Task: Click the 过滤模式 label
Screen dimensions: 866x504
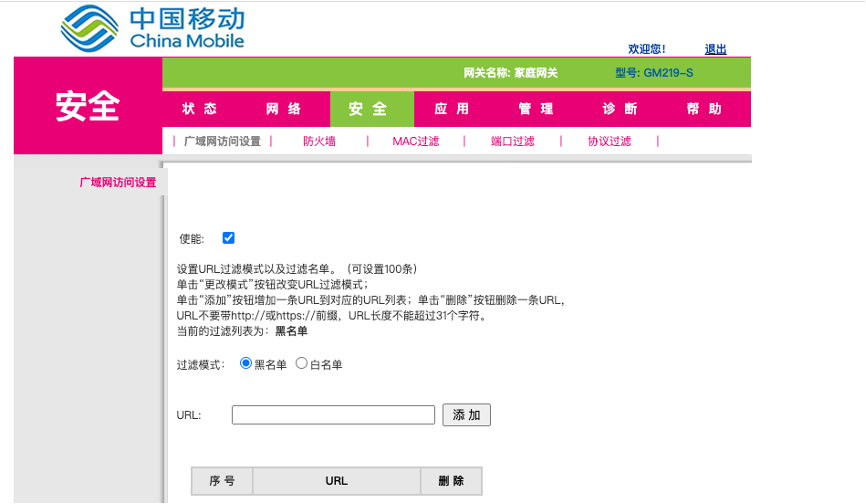Action: (x=201, y=365)
